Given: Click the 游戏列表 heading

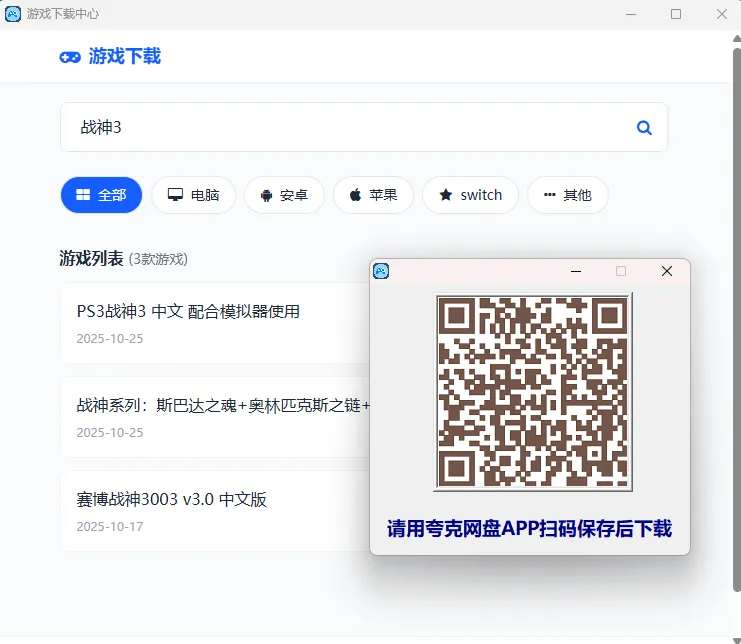Looking at the screenshot, I should (x=91, y=258).
